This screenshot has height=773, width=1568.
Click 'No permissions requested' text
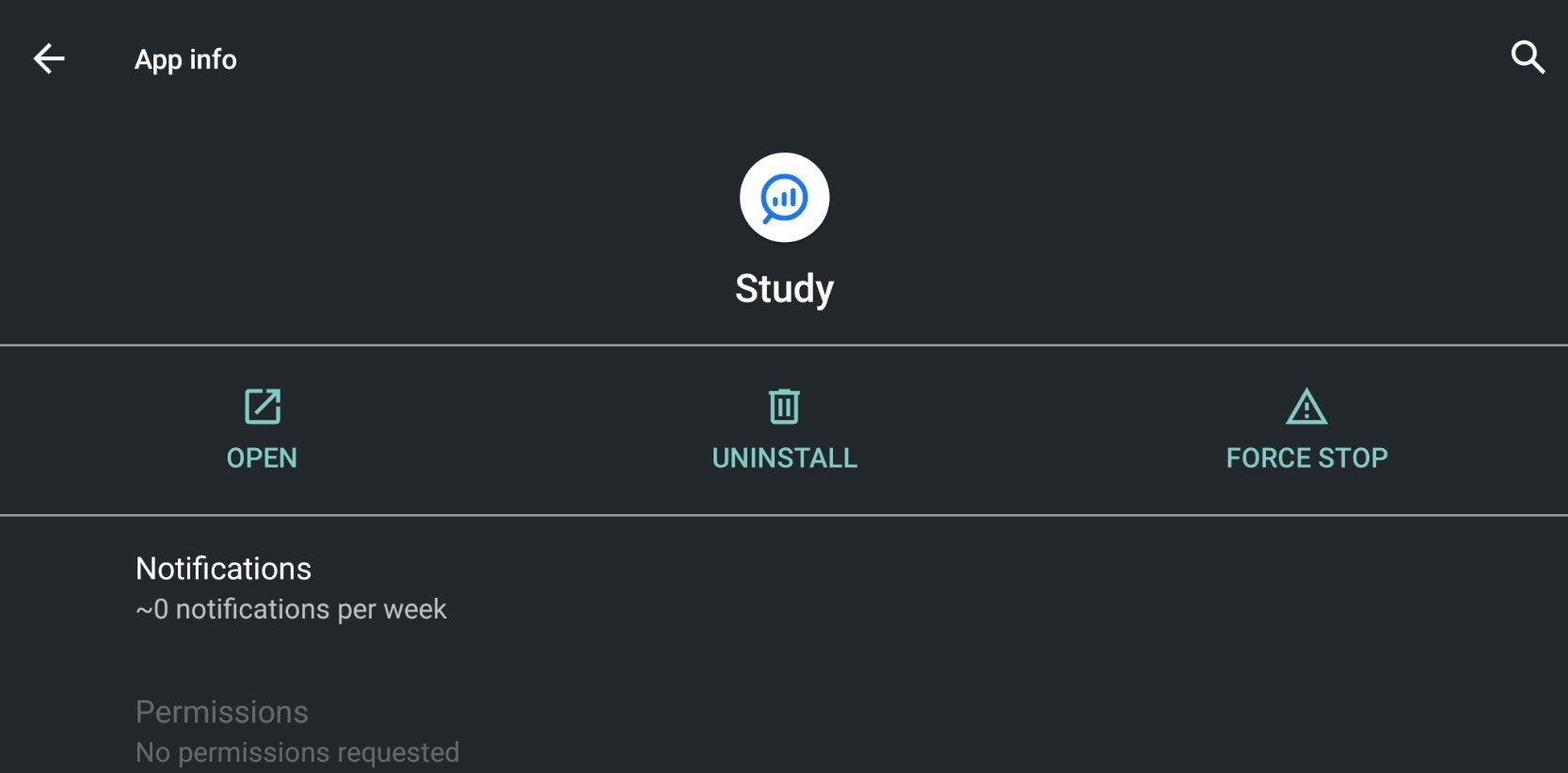click(x=297, y=752)
